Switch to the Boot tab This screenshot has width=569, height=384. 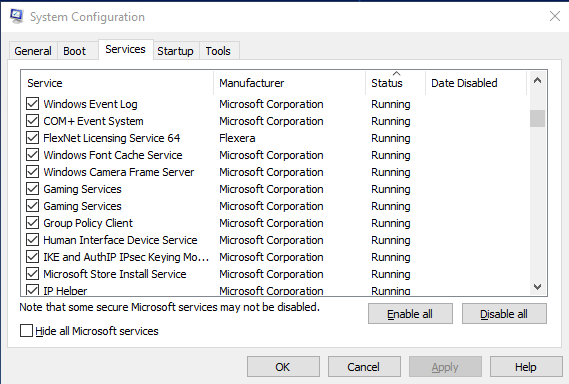point(74,51)
